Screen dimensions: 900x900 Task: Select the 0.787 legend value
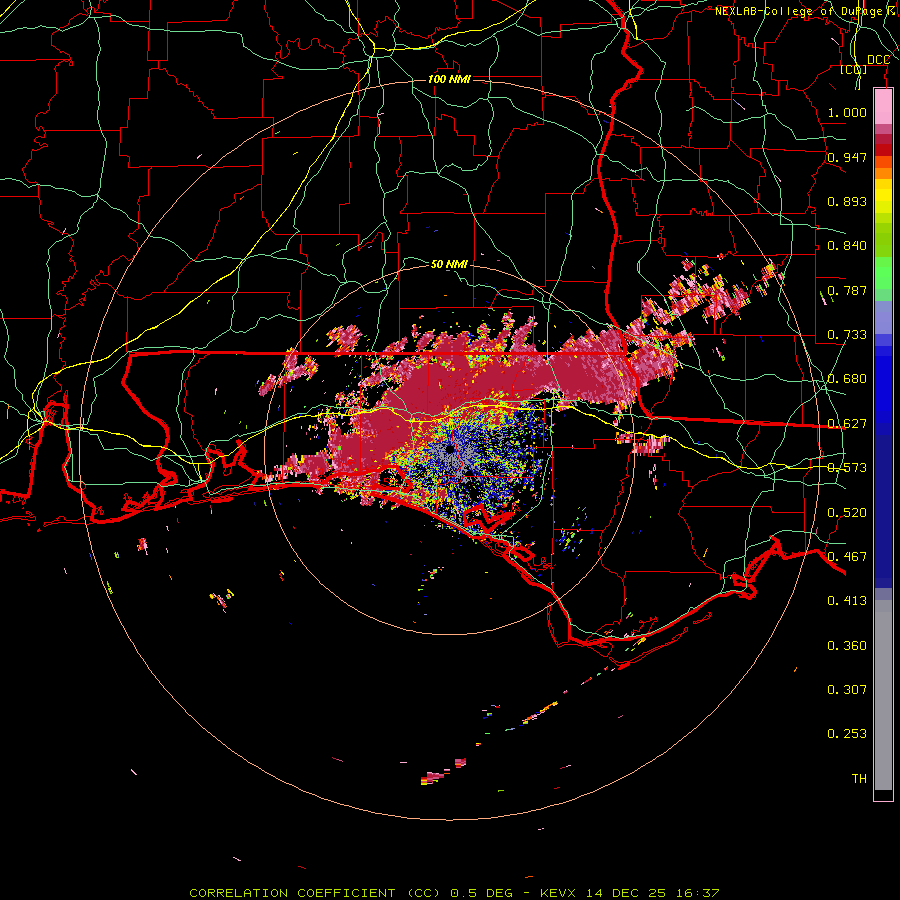(x=847, y=290)
